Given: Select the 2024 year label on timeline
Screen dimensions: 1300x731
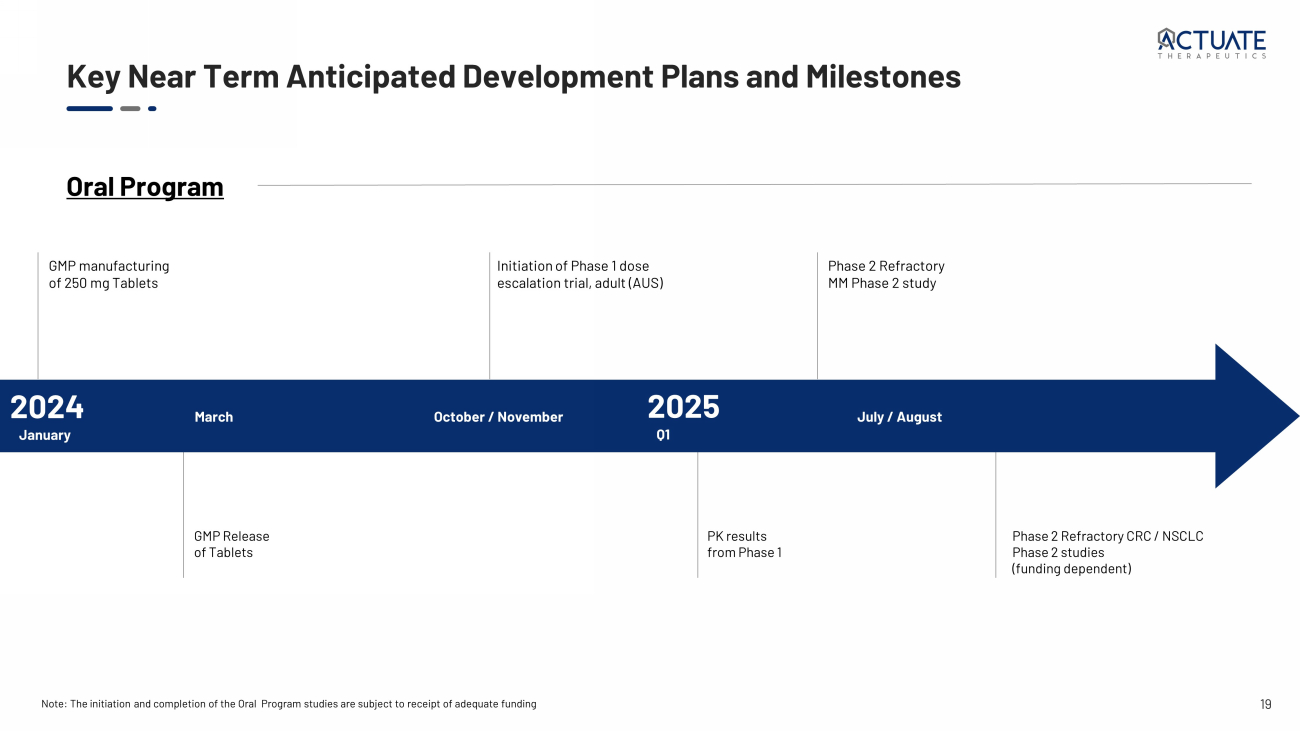Looking at the screenshot, I should click(47, 407).
